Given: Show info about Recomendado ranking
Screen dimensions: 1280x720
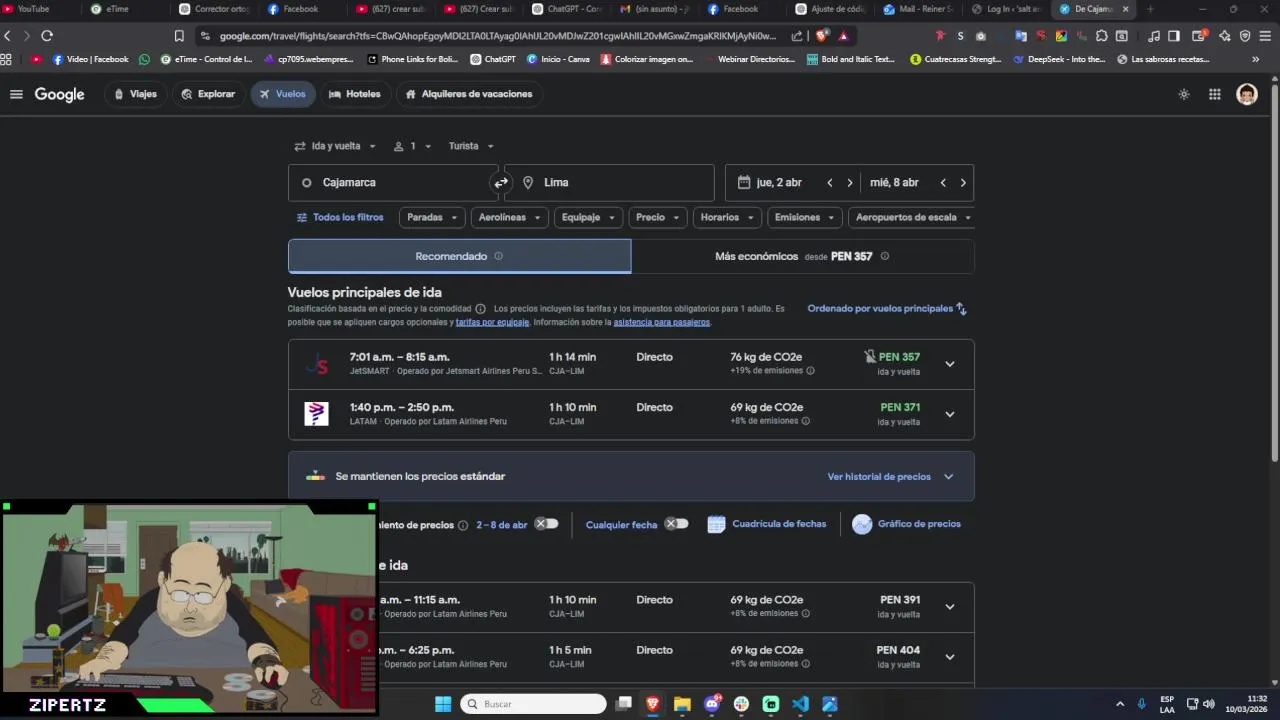Looking at the screenshot, I should click(x=498, y=256).
